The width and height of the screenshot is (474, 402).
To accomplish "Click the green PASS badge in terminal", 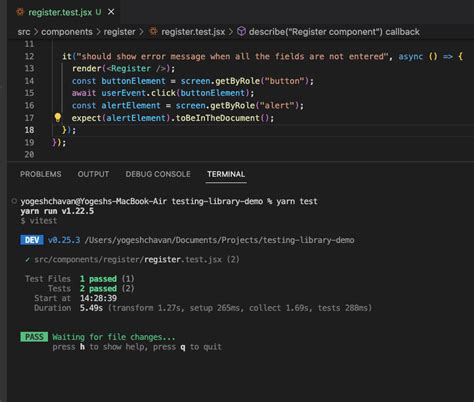I will click(x=34, y=337).
